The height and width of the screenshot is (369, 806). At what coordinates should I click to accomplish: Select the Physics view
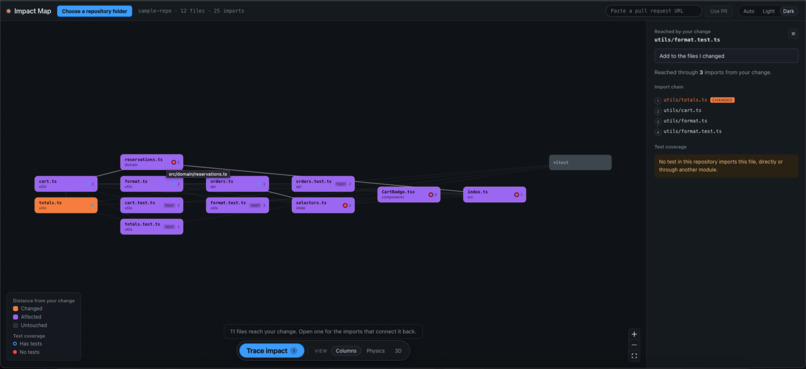[x=375, y=350]
